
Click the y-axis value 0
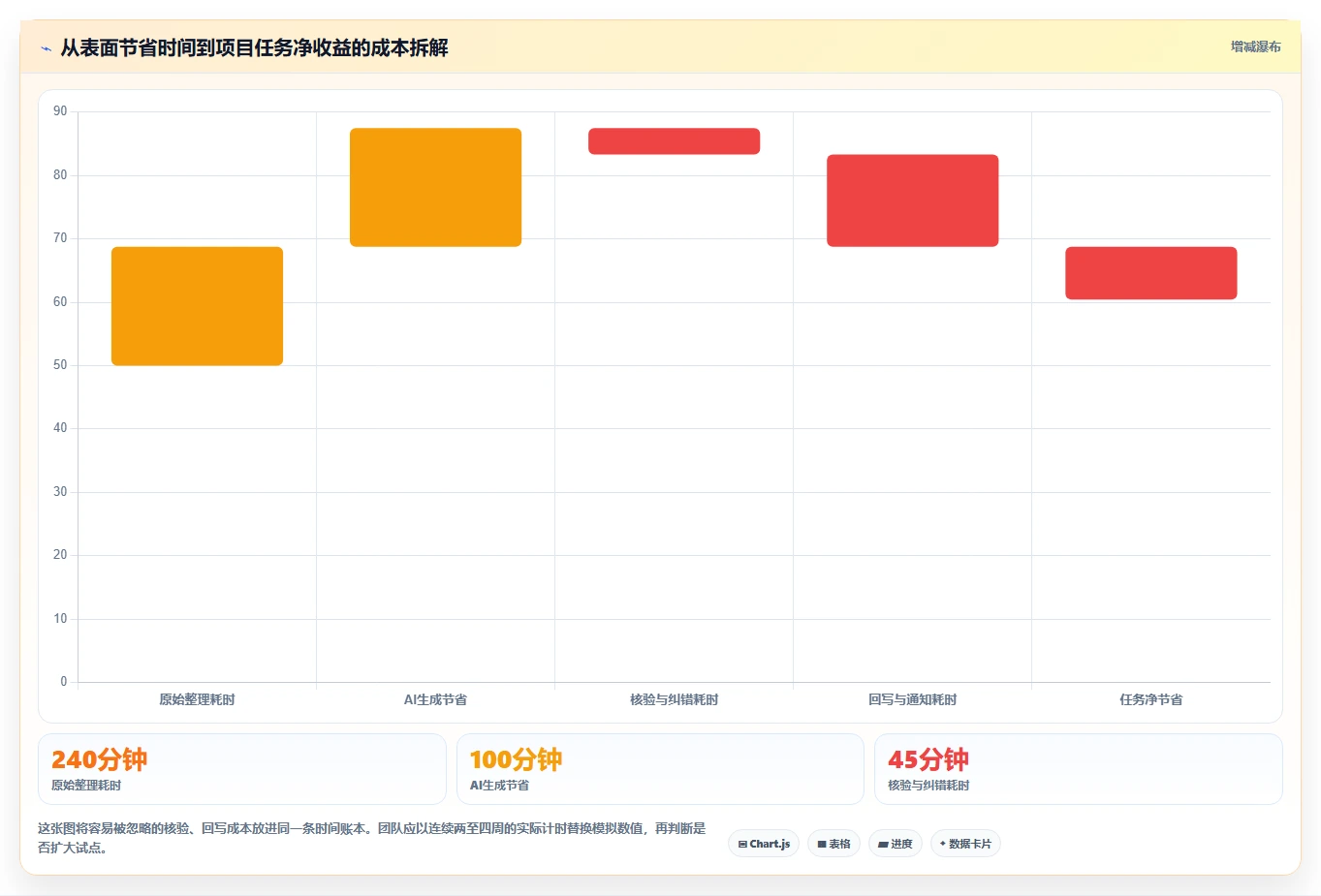(x=64, y=682)
